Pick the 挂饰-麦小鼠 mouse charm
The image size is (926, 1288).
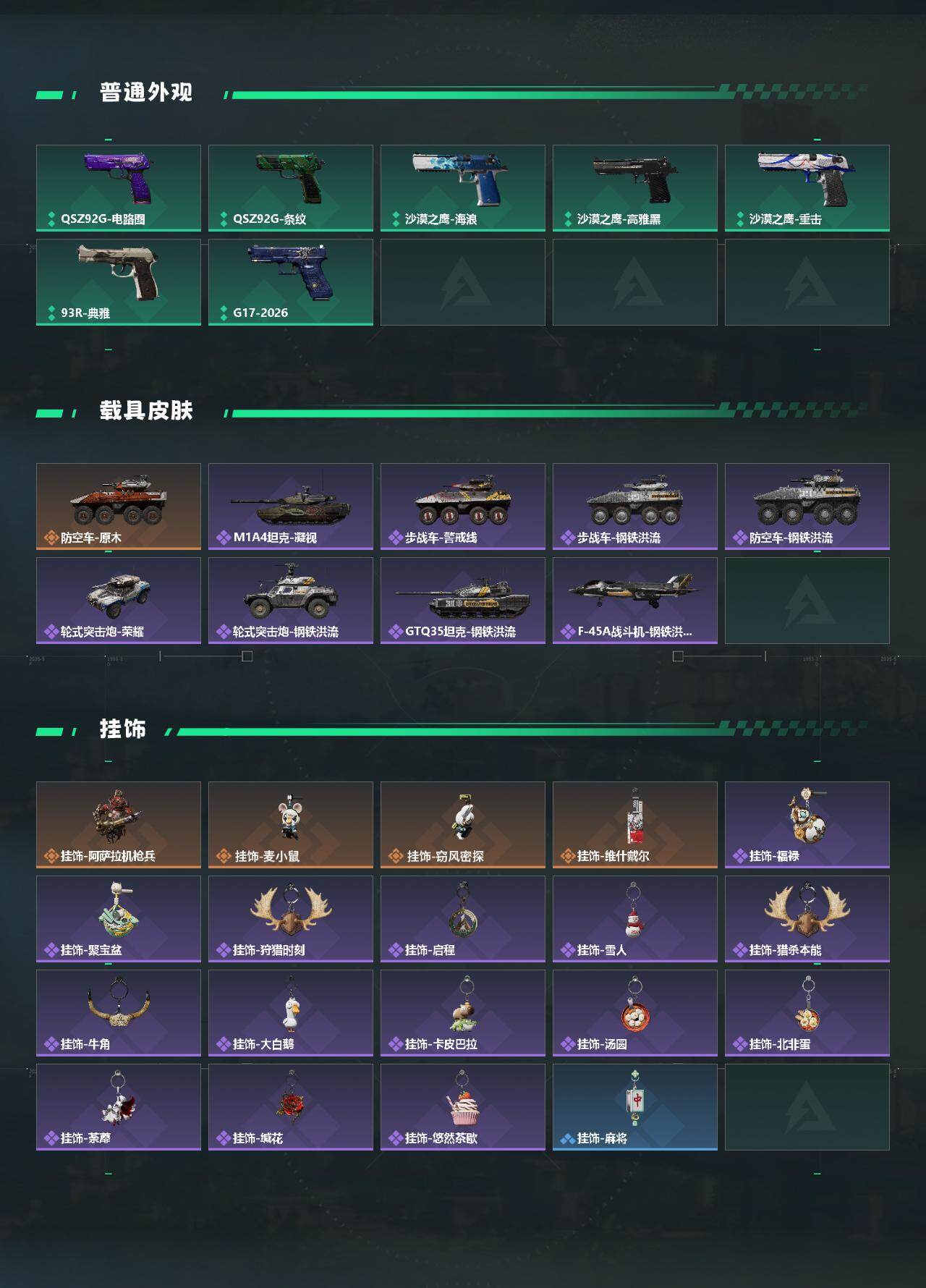291,825
